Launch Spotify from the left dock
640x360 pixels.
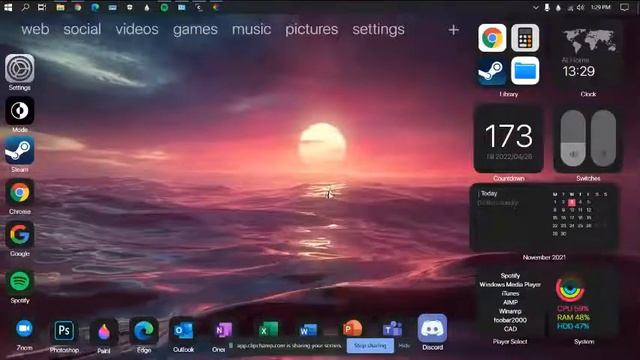point(20,281)
